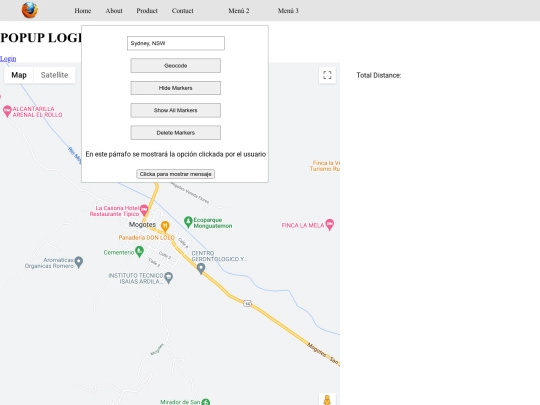Toggle fullscreen map view button
The width and height of the screenshot is (540, 405).
click(x=327, y=75)
